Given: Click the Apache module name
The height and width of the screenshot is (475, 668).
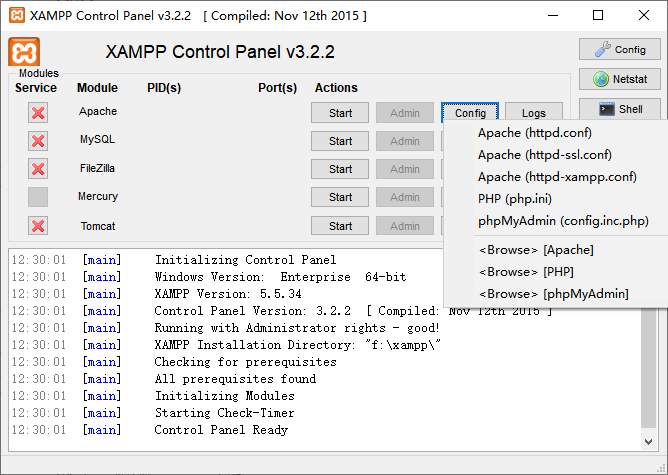Looking at the screenshot, I should coord(98,112).
